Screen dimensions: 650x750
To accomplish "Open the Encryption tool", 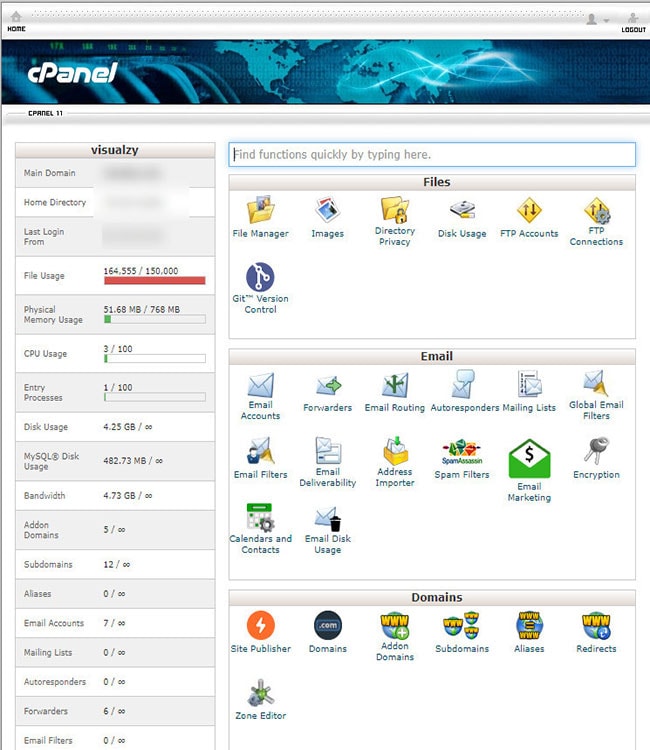I will [596, 450].
